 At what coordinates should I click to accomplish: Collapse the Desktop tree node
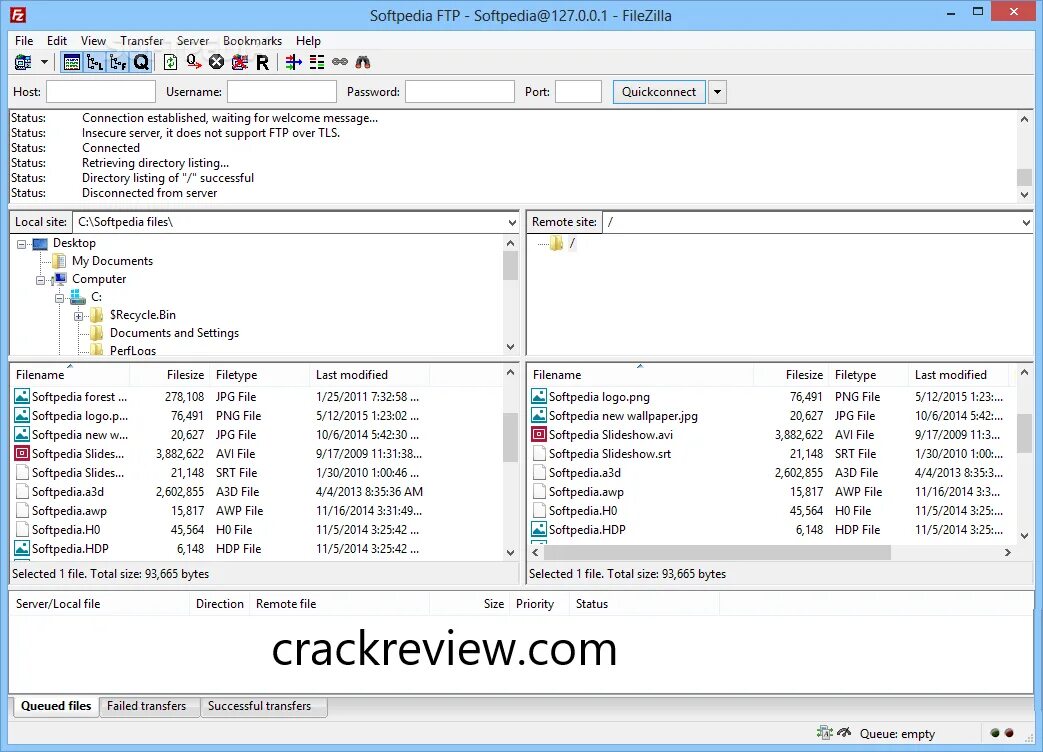(22, 244)
